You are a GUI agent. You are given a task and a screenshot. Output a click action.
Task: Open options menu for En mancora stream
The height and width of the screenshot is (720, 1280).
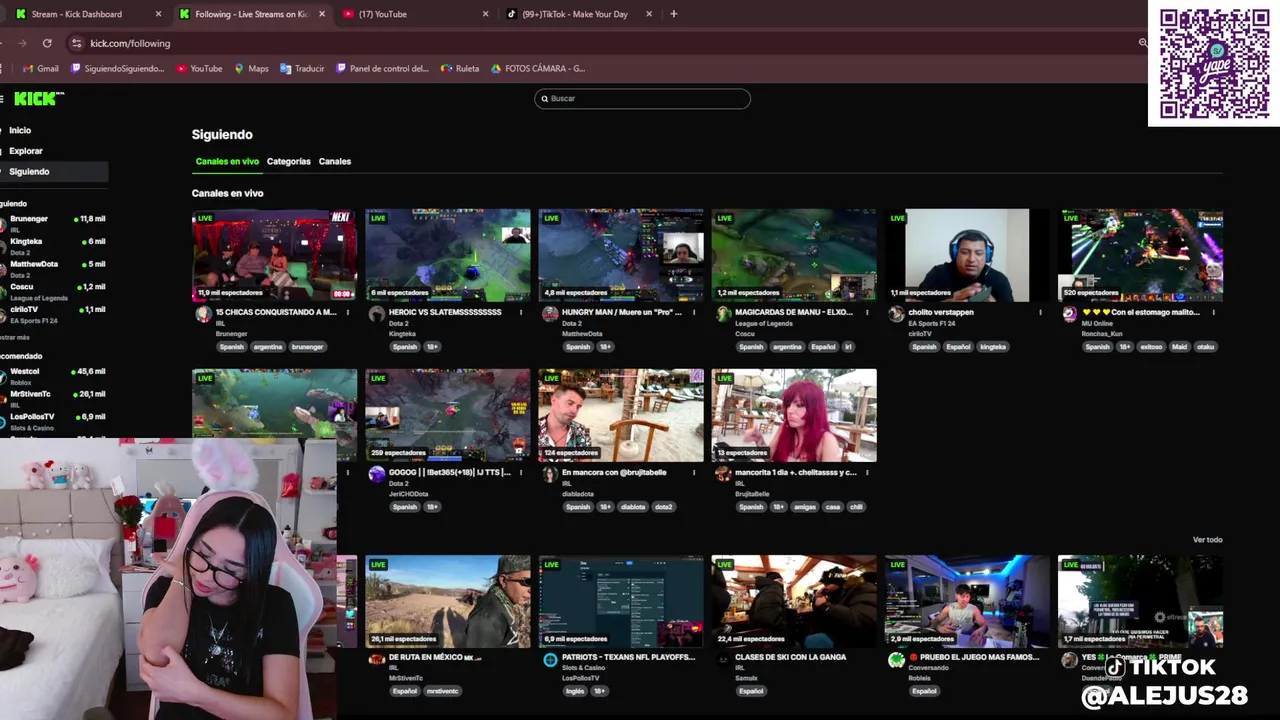(x=694, y=472)
